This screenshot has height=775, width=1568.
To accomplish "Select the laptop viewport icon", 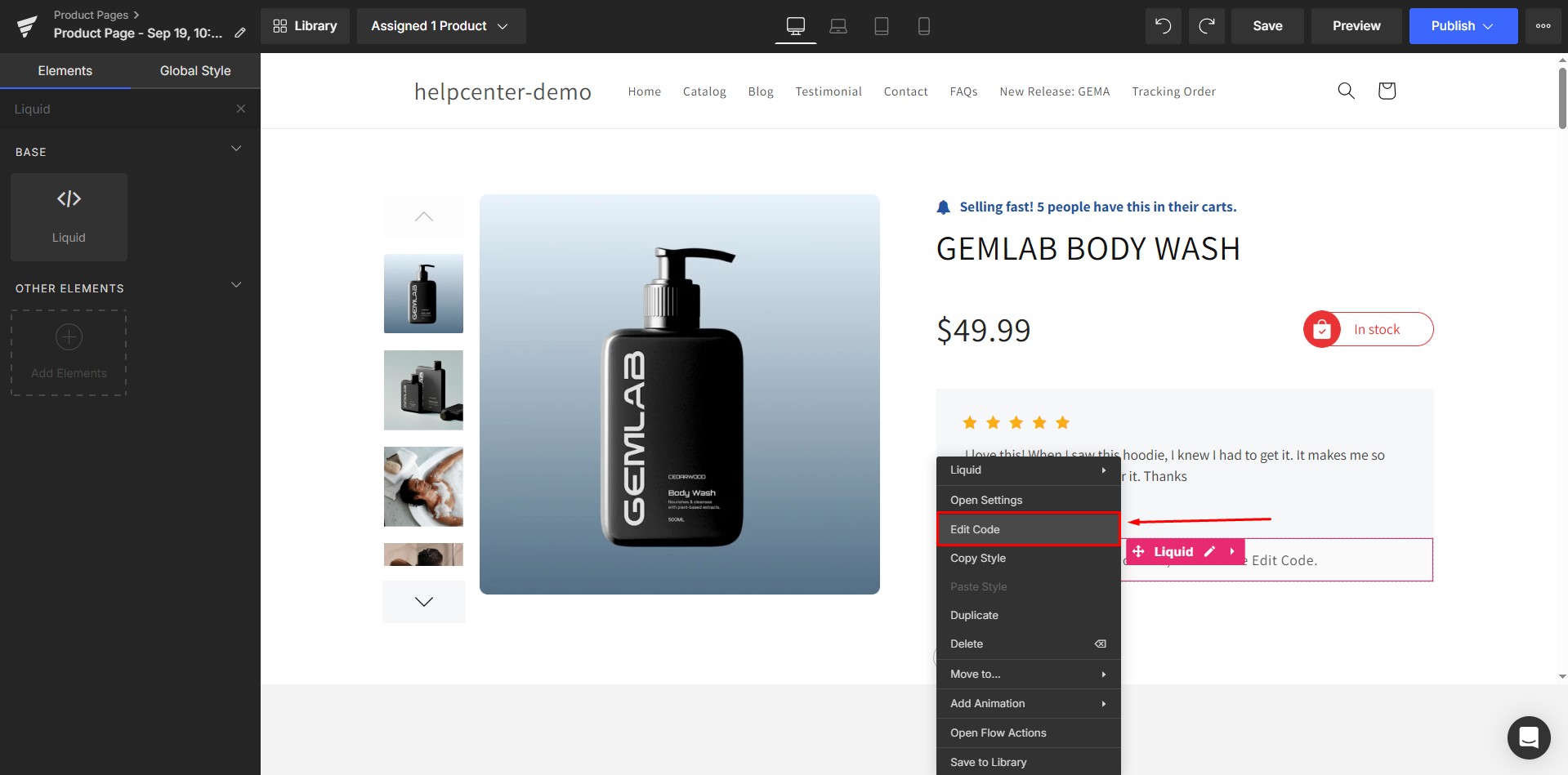I will click(838, 26).
